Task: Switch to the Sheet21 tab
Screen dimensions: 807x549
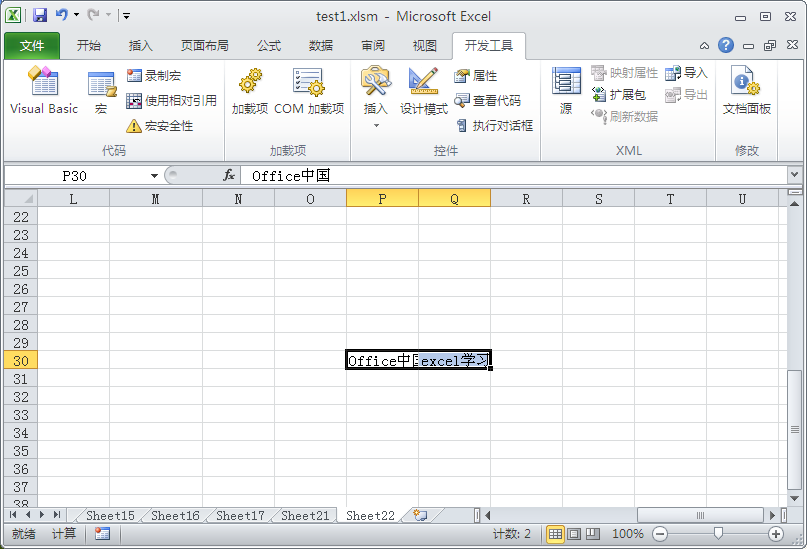Action: (x=305, y=516)
